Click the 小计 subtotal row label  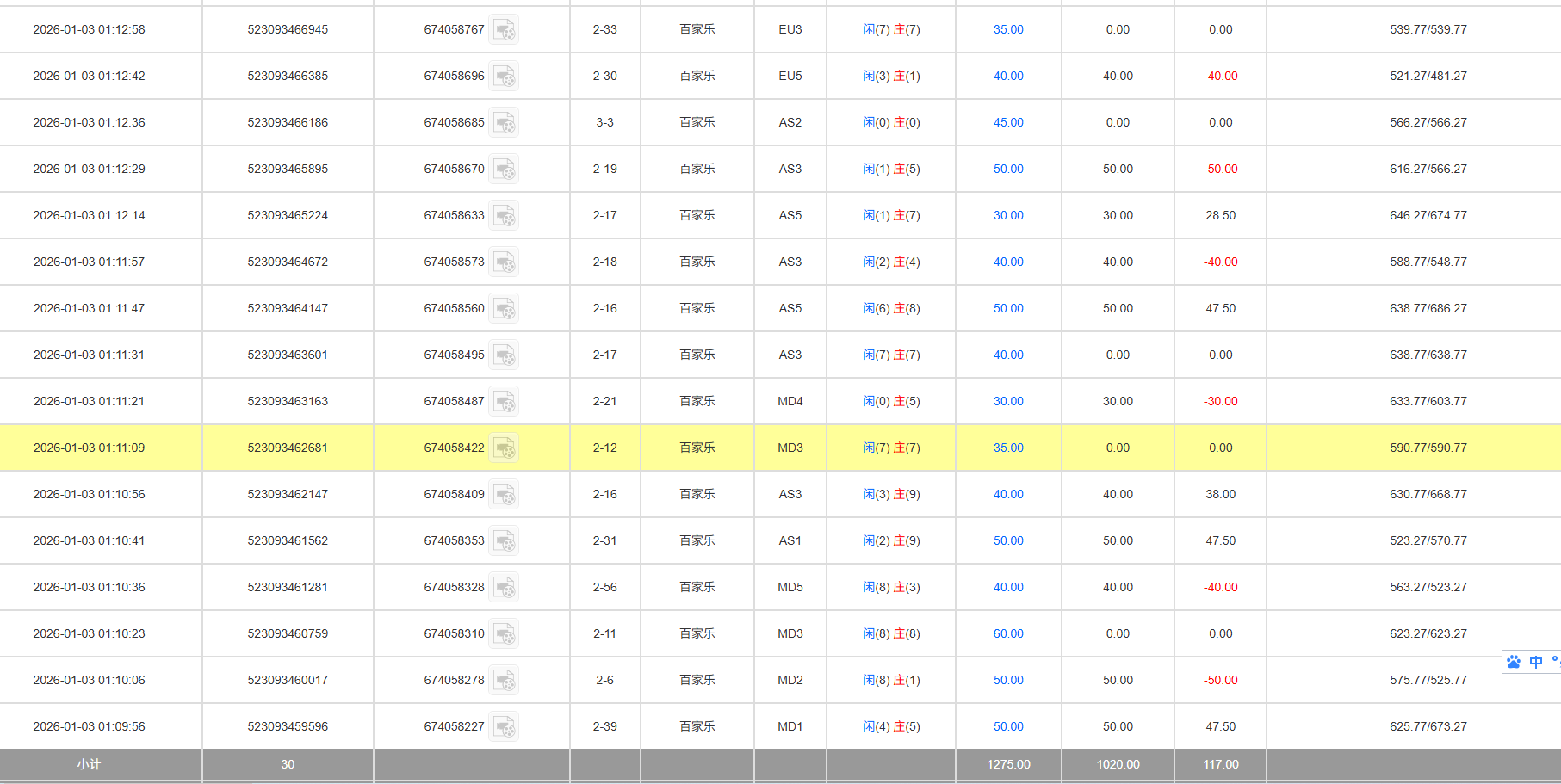[x=89, y=764]
